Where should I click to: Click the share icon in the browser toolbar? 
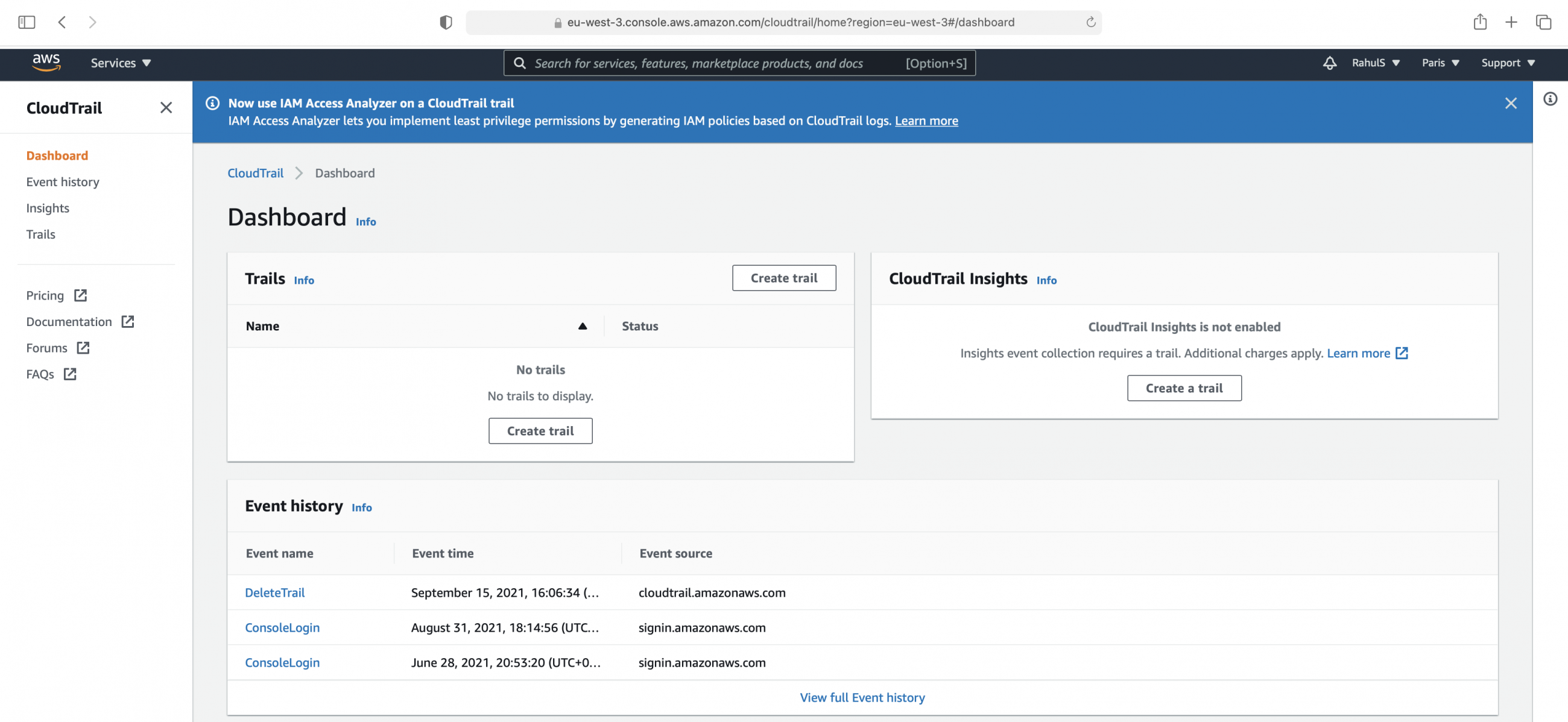[x=1481, y=22]
